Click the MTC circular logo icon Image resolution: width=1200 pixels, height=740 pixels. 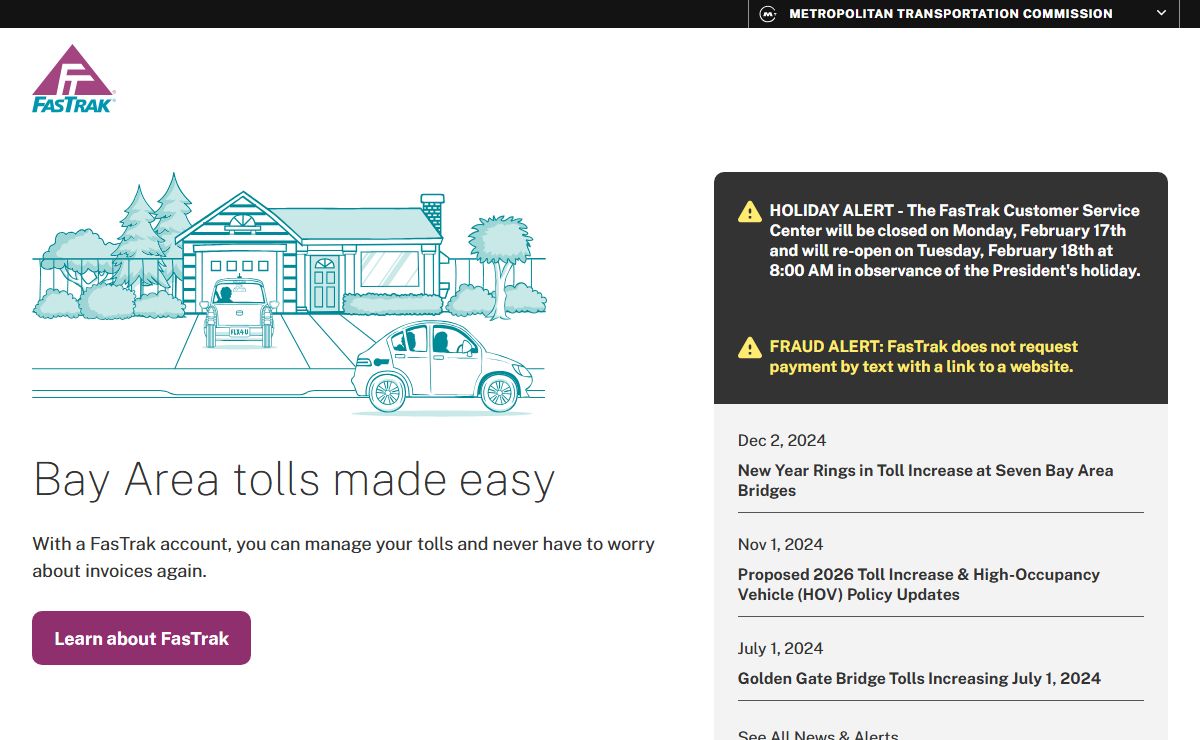tap(768, 14)
